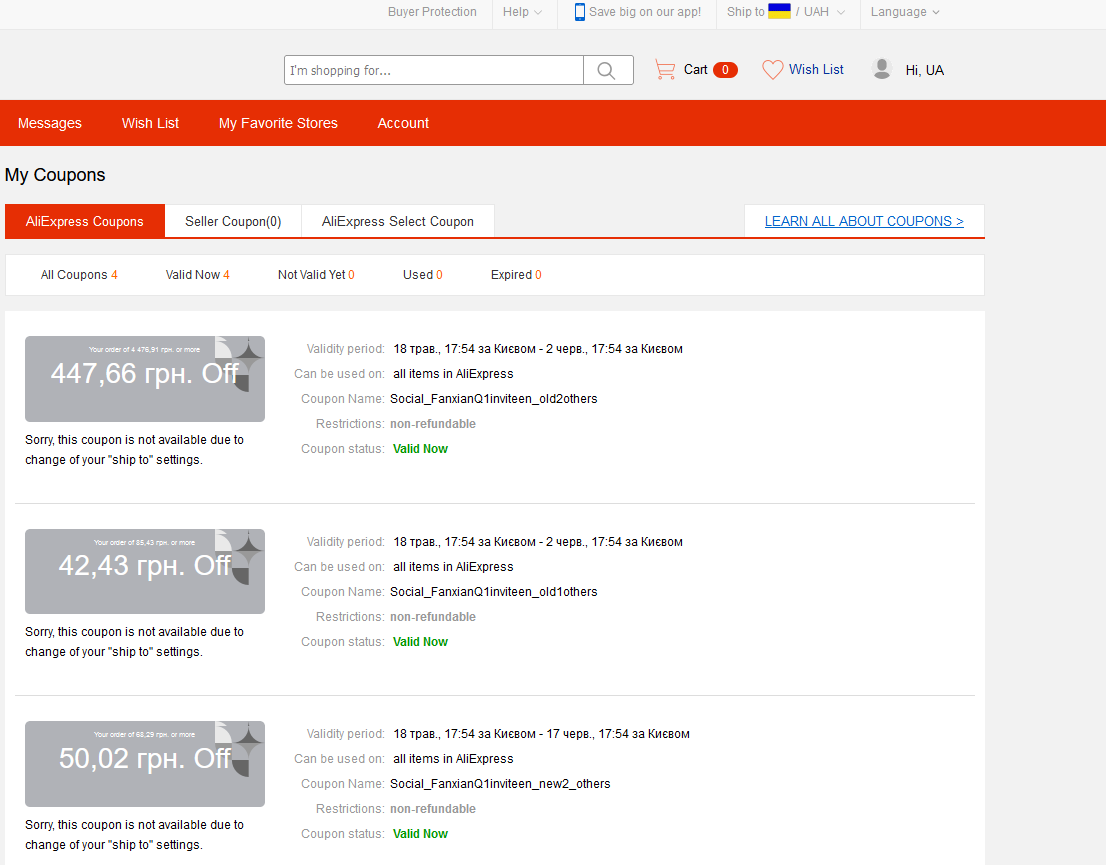The image size is (1106, 865).
Task: Open 'LEARN ALL ABOUT COUPONS' link
Action: (864, 221)
